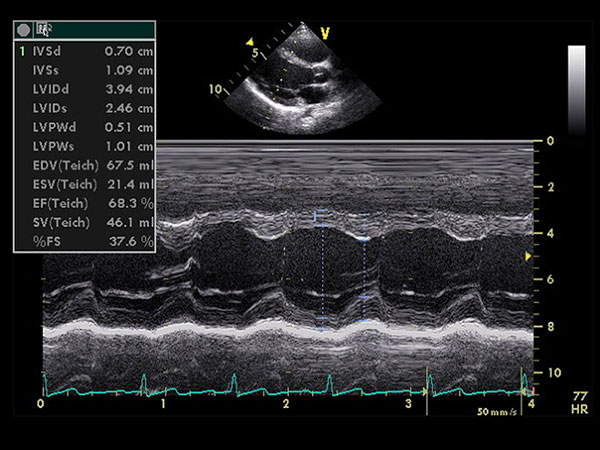Select the IVSd measurement row

tap(85, 48)
